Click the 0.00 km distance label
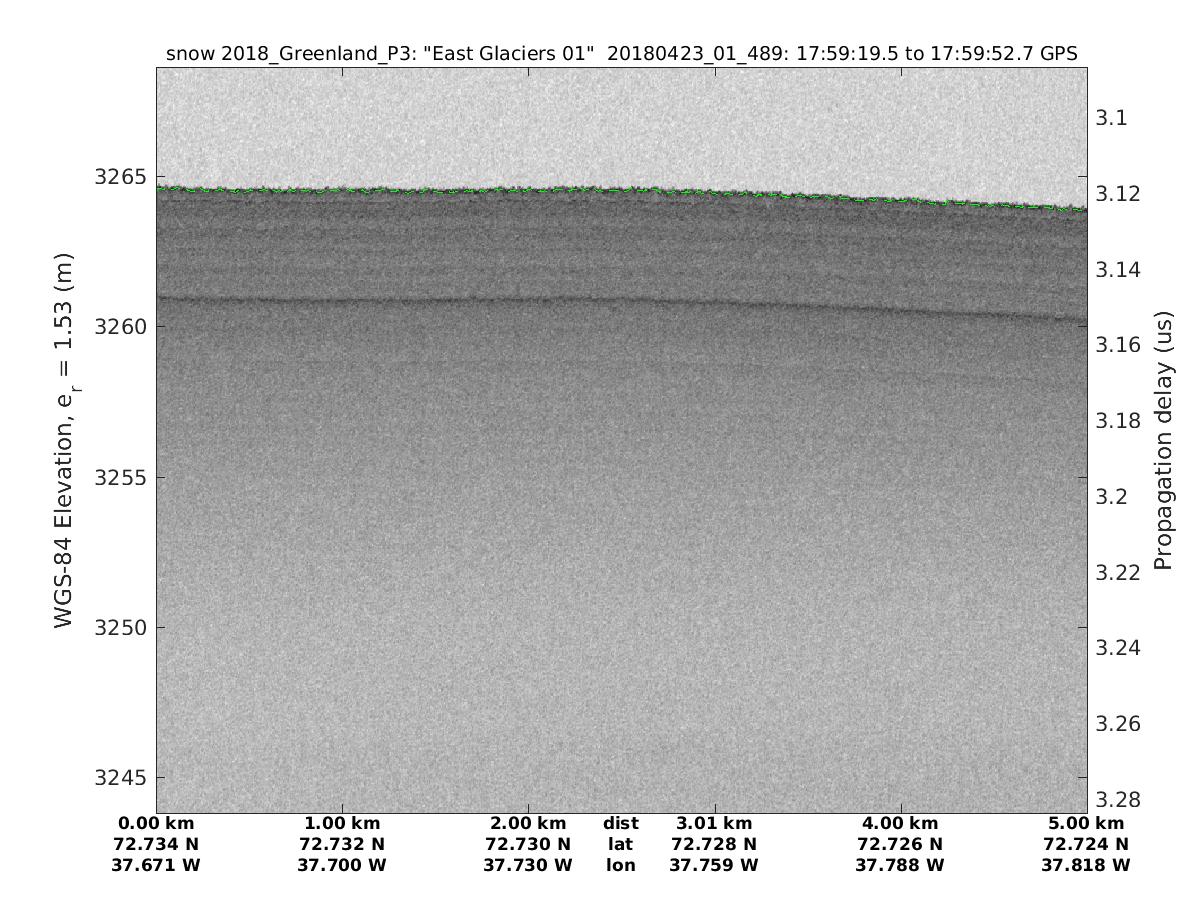The image size is (1200, 900). click(x=156, y=823)
